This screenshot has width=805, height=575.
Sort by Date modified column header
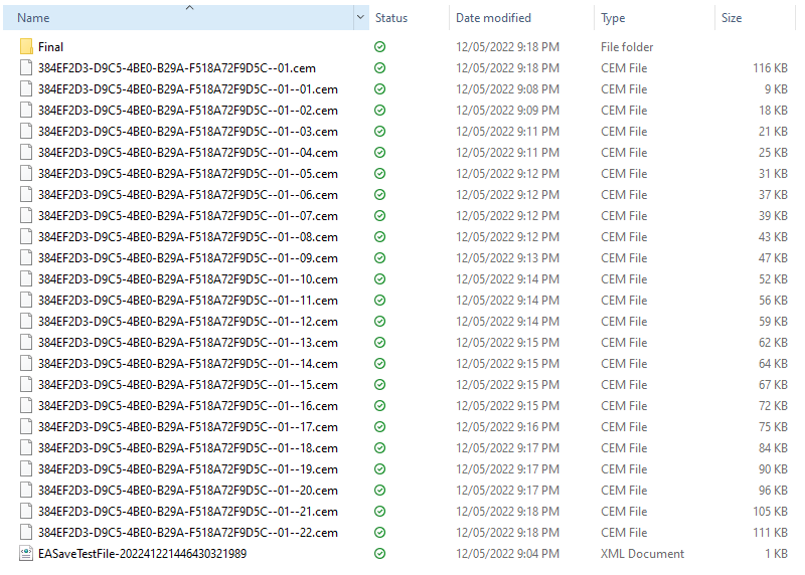[493, 18]
